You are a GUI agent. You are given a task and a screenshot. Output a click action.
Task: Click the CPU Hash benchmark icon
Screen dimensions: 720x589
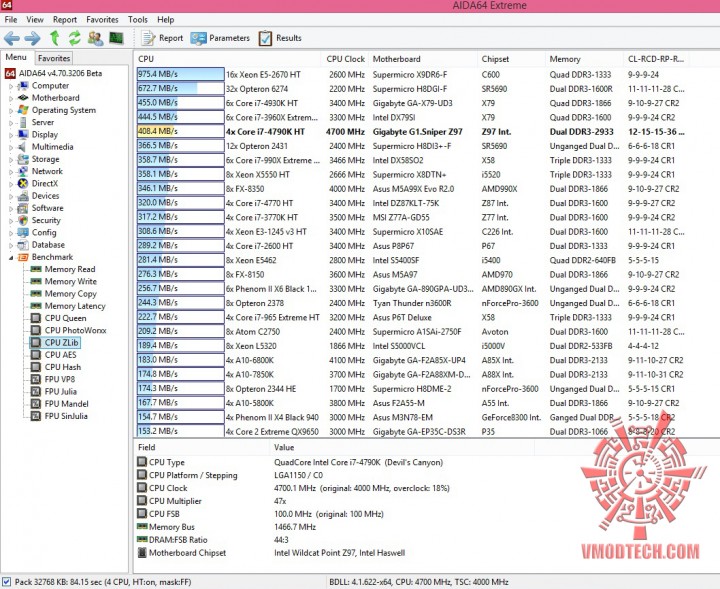(x=36, y=367)
